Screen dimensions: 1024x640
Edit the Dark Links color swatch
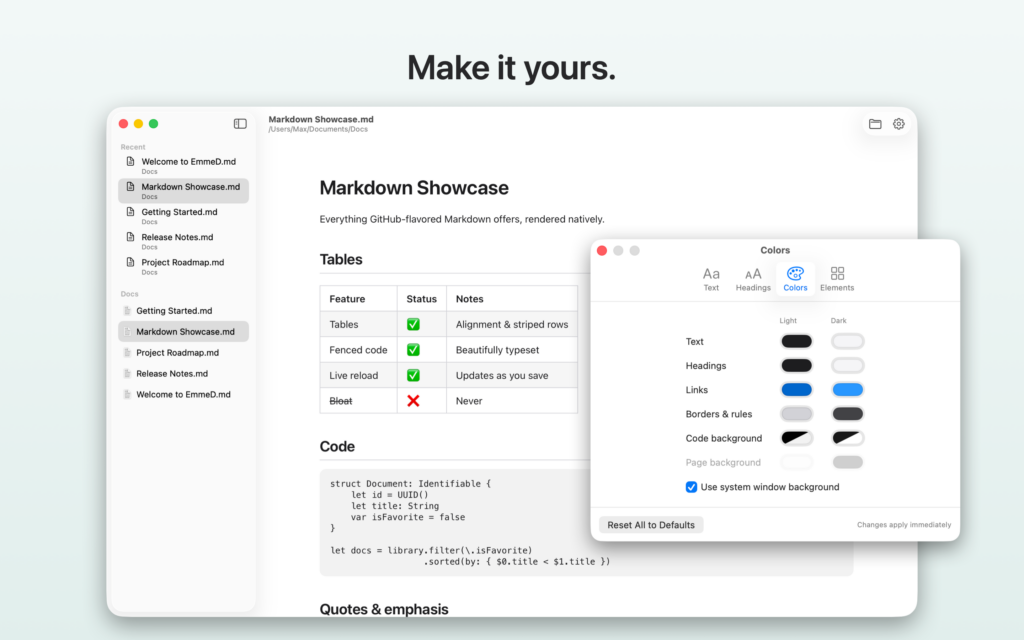[847, 390]
